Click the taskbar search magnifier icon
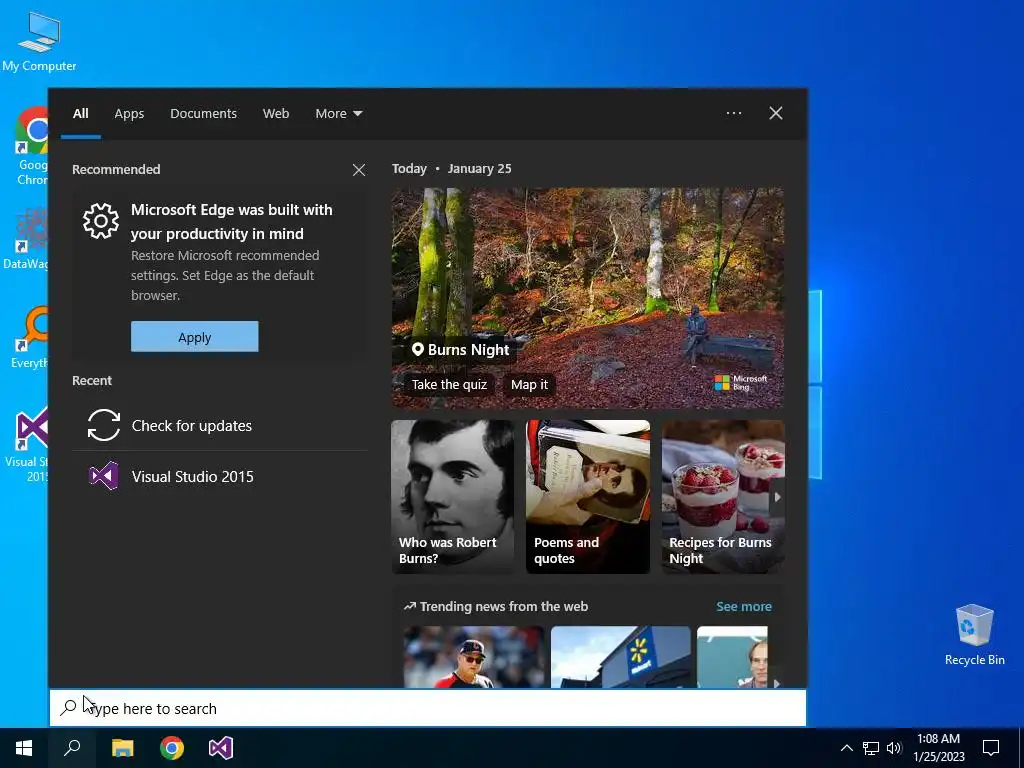1024x768 pixels. point(72,748)
